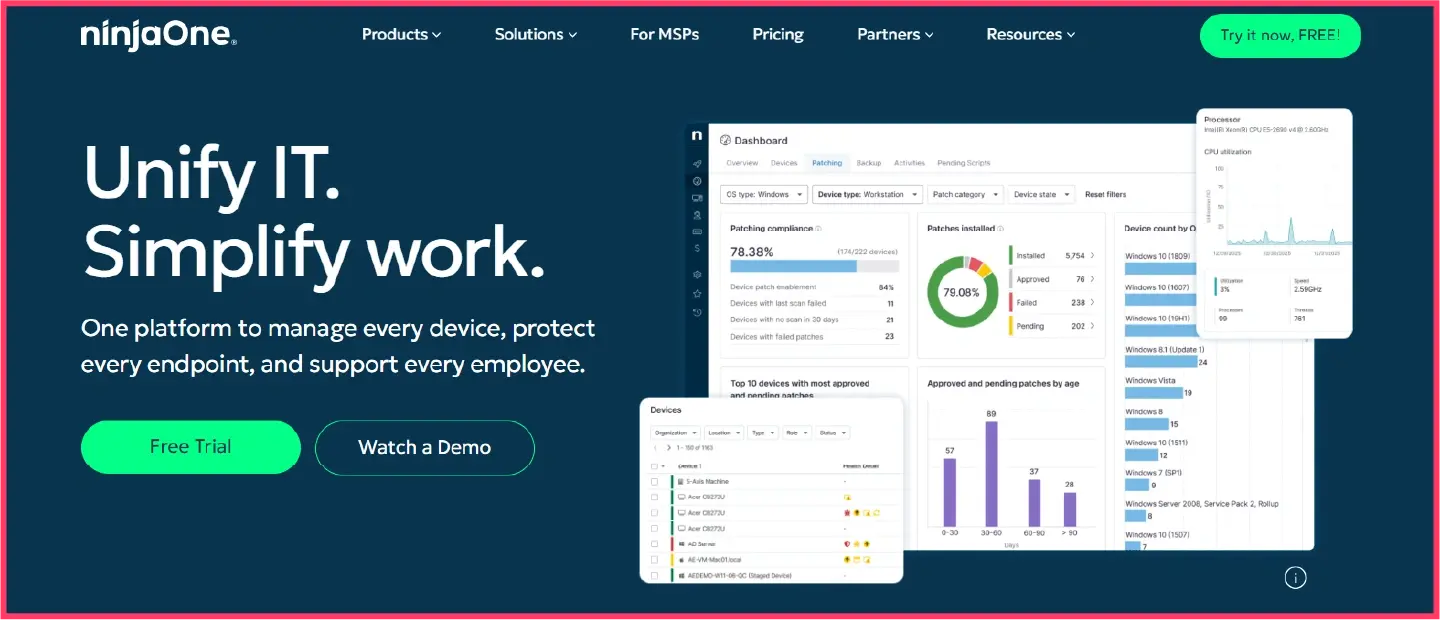Screen dimensions: 1440x620
Task: Click the red shield health icon for AD Server
Action: tap(847, 544)
